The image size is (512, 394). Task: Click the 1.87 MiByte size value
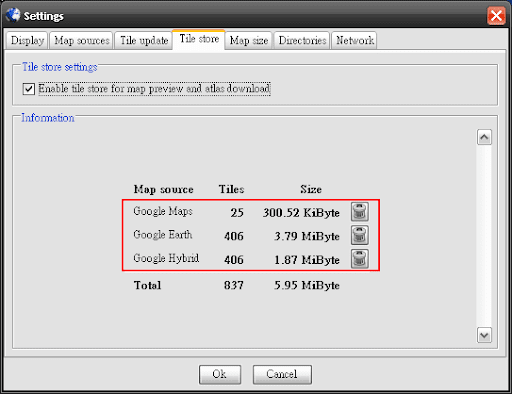[x=307, y=260]
